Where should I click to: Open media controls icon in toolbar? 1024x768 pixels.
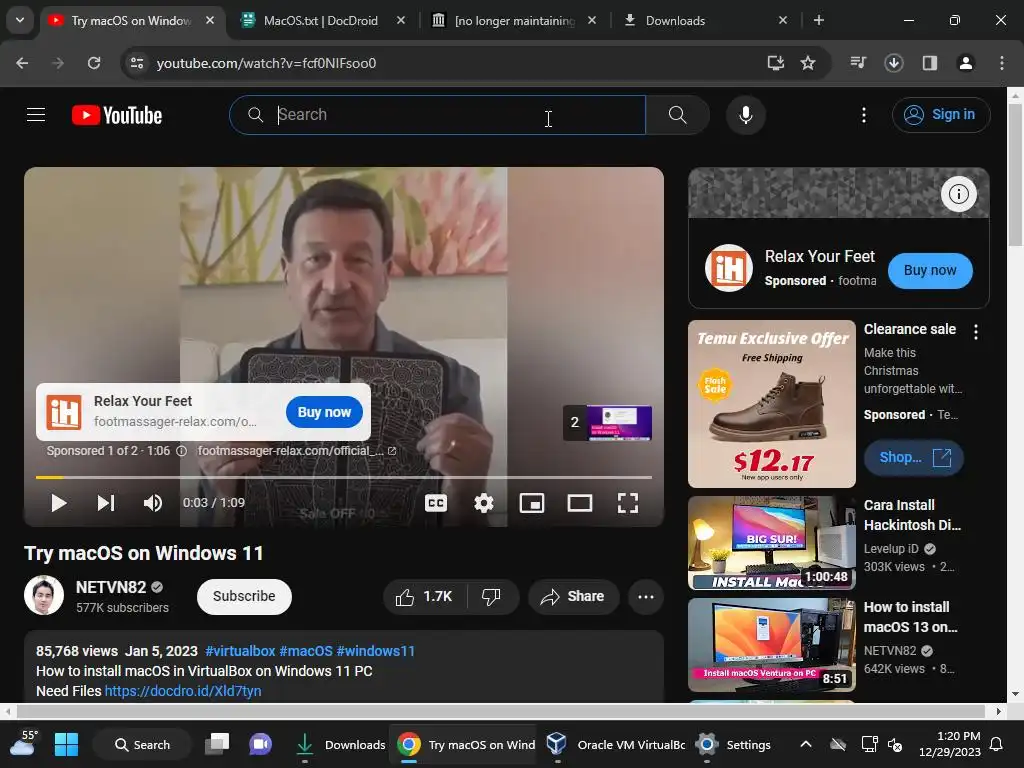click(x=858, y=63)
